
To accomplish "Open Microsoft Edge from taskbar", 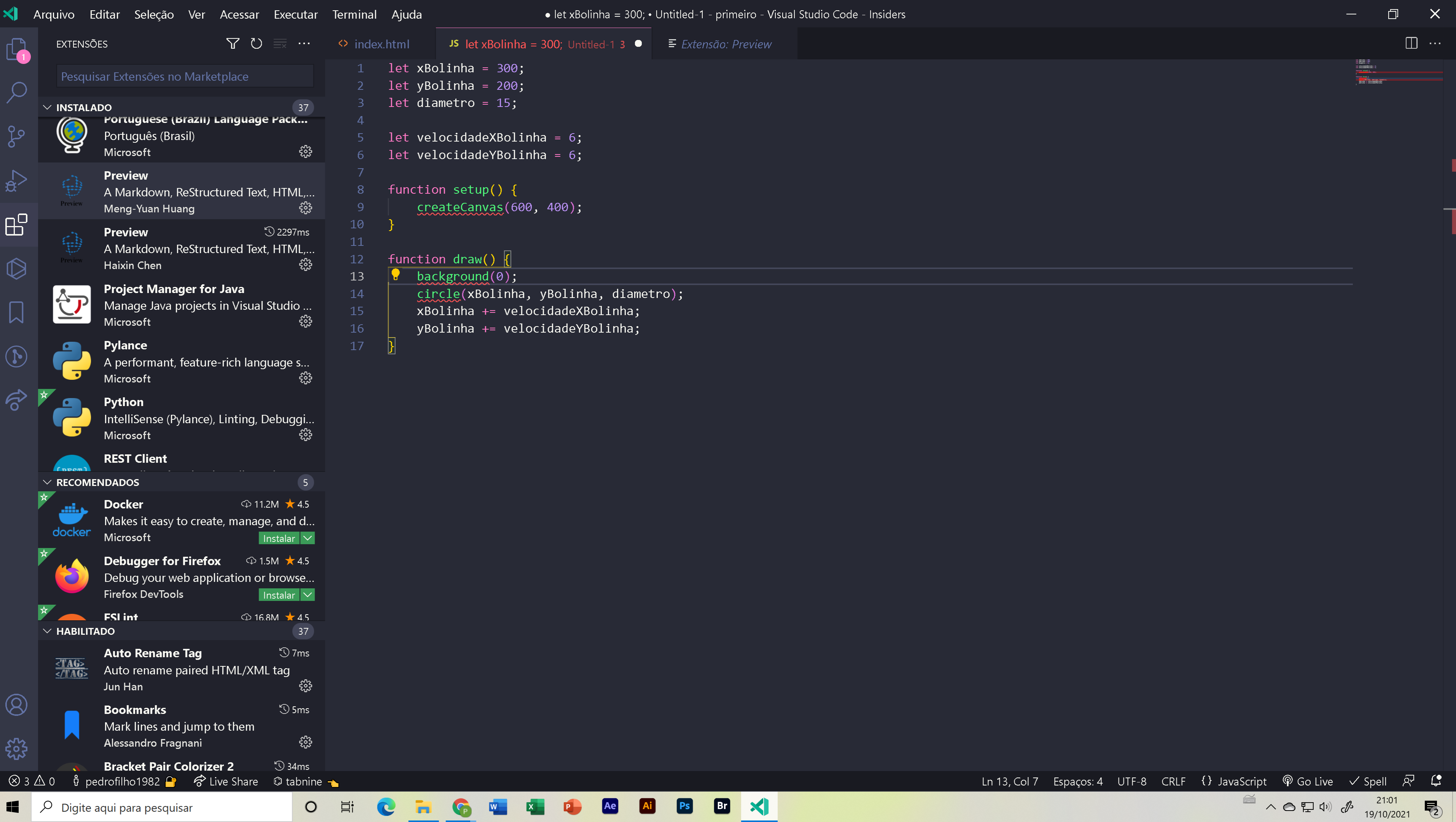I will [386, 807].
